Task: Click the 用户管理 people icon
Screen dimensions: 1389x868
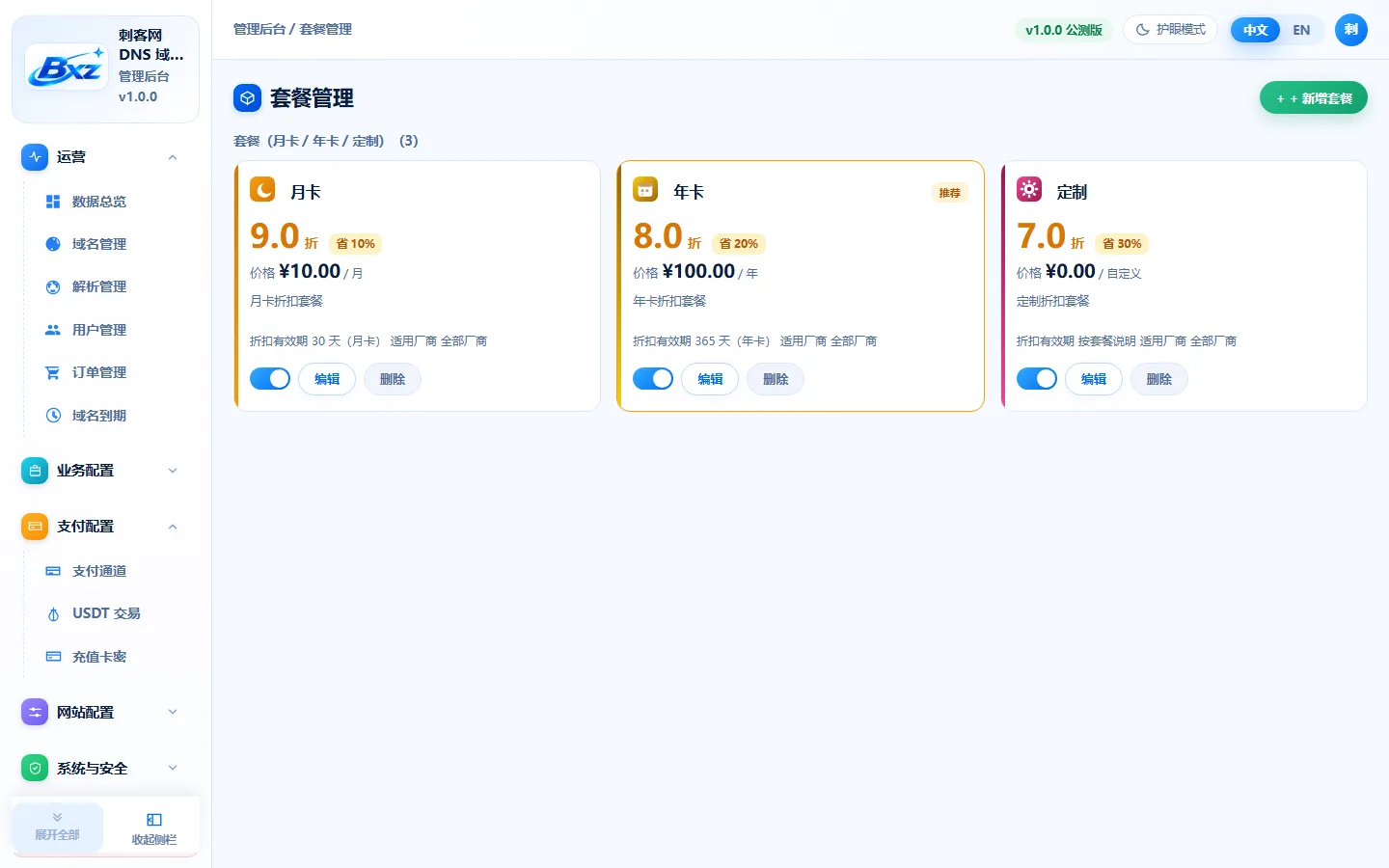Action: click(53, 330)
